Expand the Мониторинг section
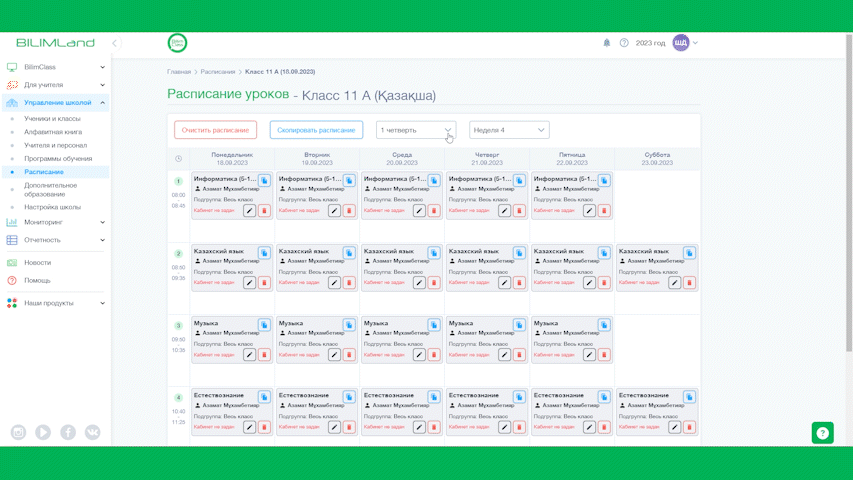This screenshot has height=480, width=853. tap(55, 222)
